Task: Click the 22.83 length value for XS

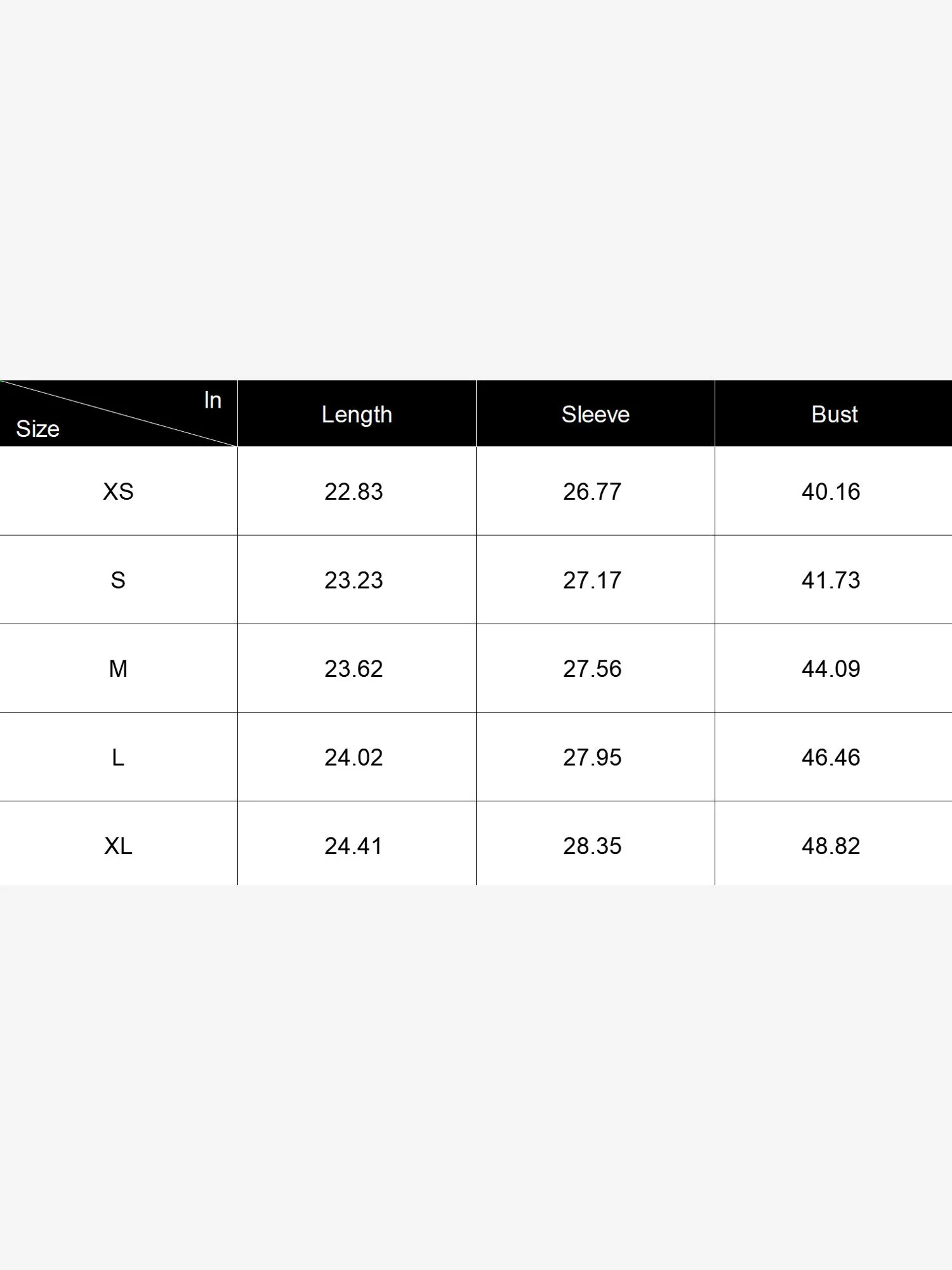Action: coord(354,491)
